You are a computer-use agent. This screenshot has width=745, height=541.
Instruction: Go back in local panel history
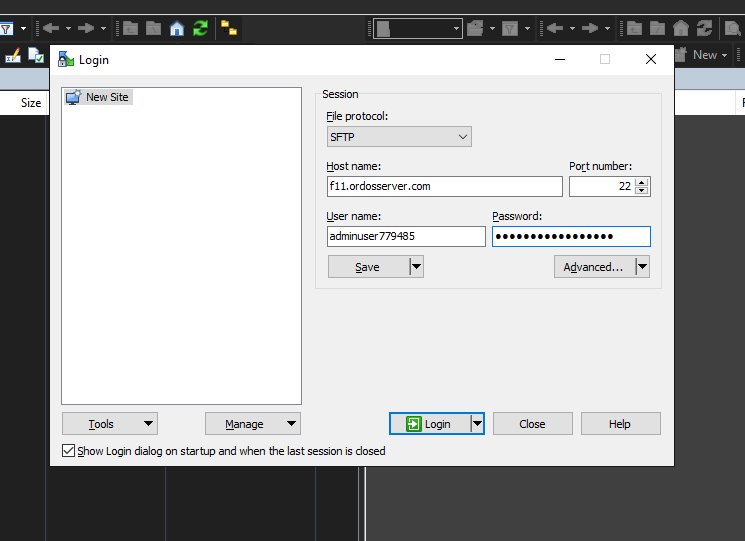click(51, 28)
